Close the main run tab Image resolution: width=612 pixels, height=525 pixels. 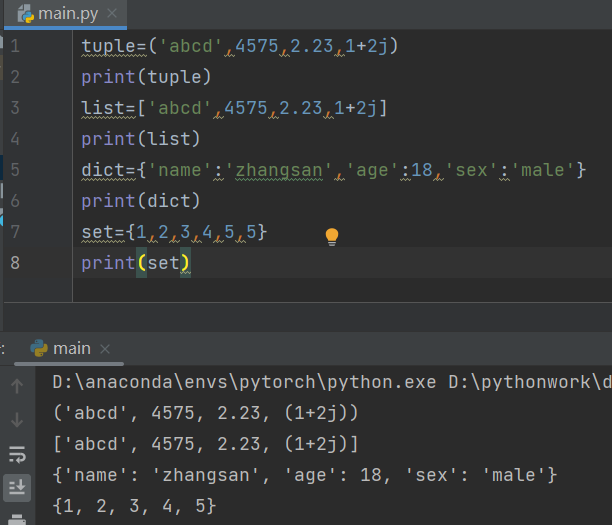coord(105,349)
